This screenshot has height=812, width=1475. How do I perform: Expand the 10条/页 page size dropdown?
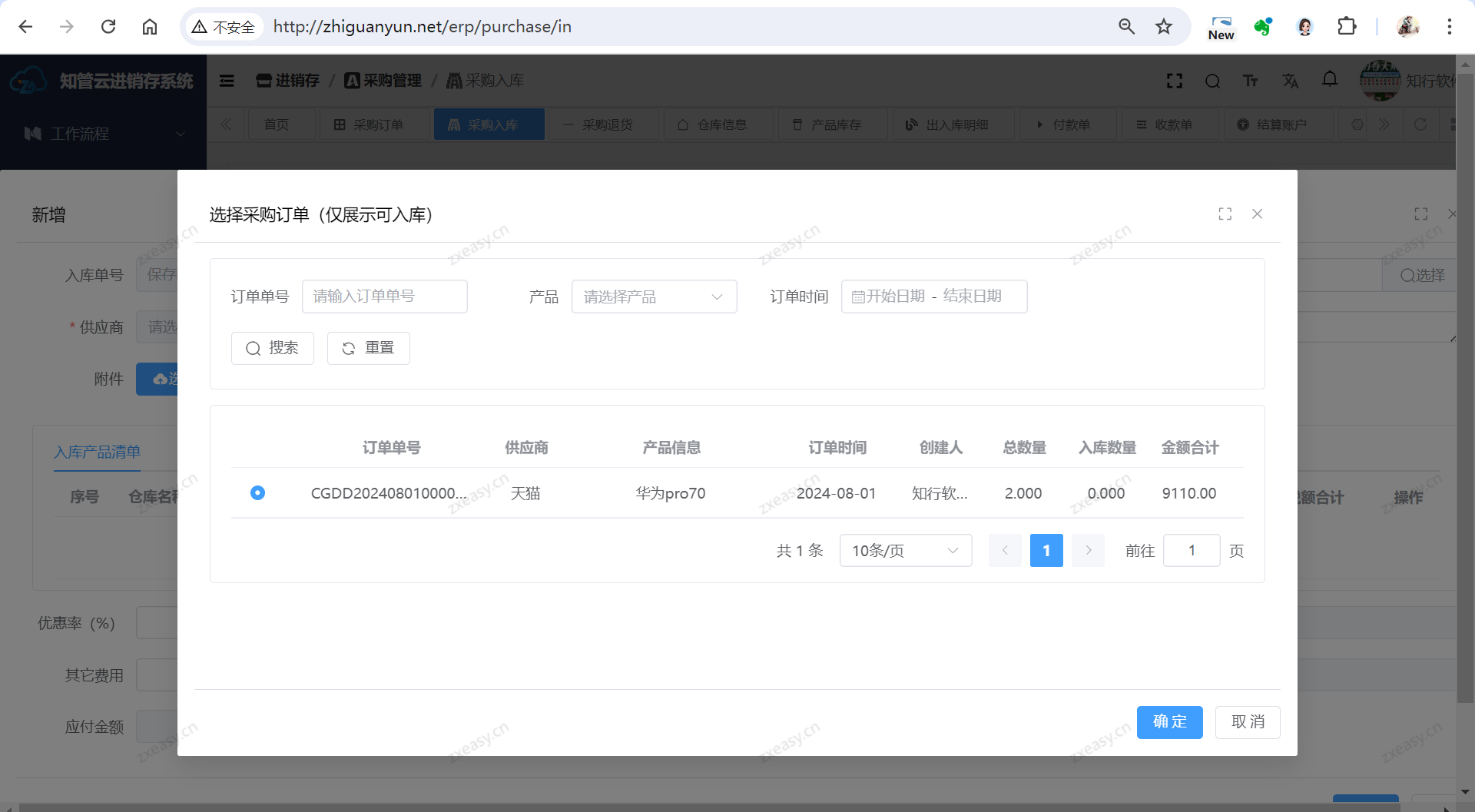click(x=905, y=551)
